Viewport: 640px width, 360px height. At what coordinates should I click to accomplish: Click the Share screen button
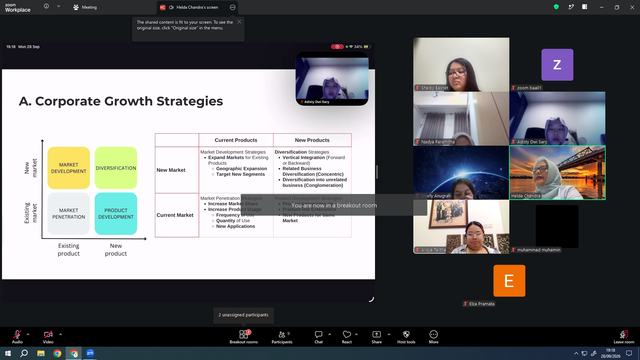[376, 337]
